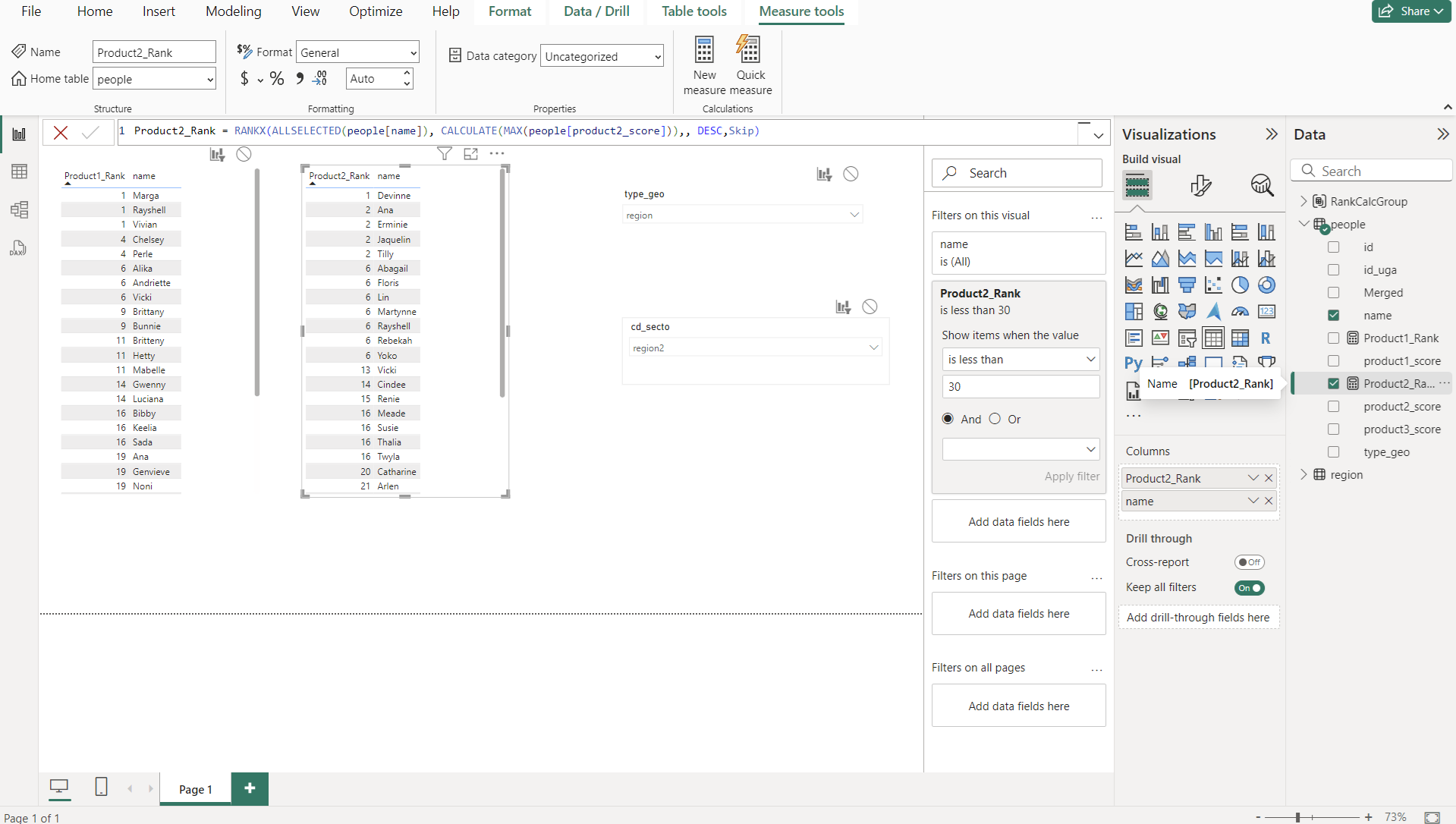The width and height of the screenshot is (1456, 824).
Task: Open the DAX query view
Action: 20,248
